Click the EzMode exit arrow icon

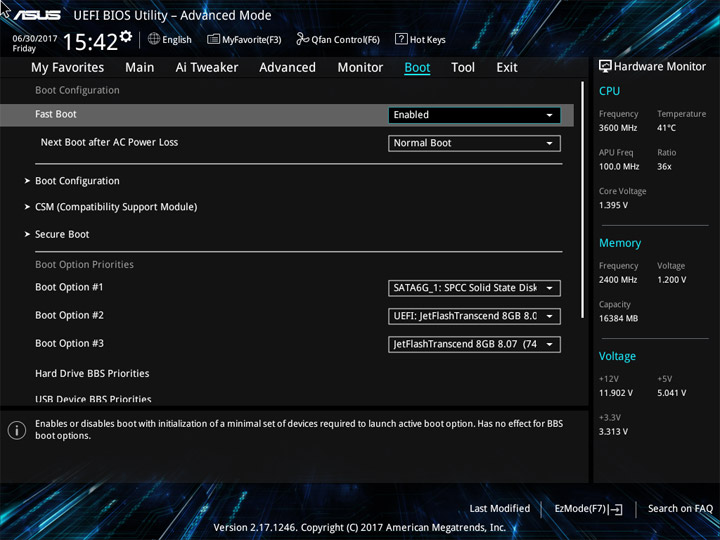click(x=617, y=509)
